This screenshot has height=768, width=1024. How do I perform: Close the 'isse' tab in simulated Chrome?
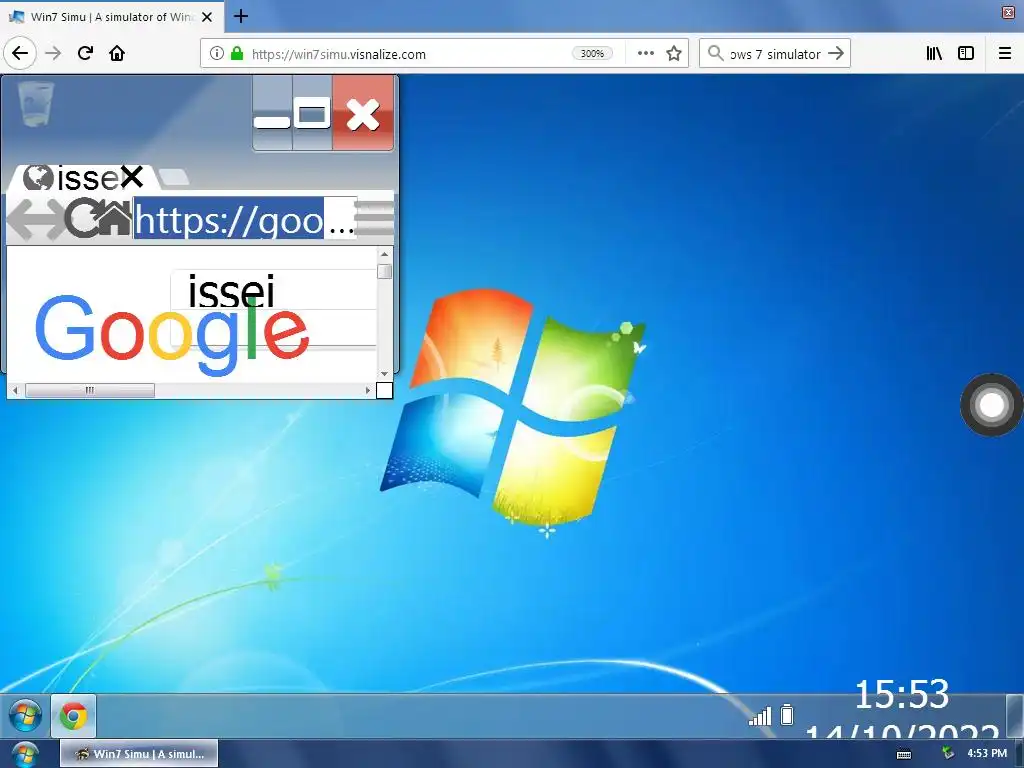[x=131, y=176]
